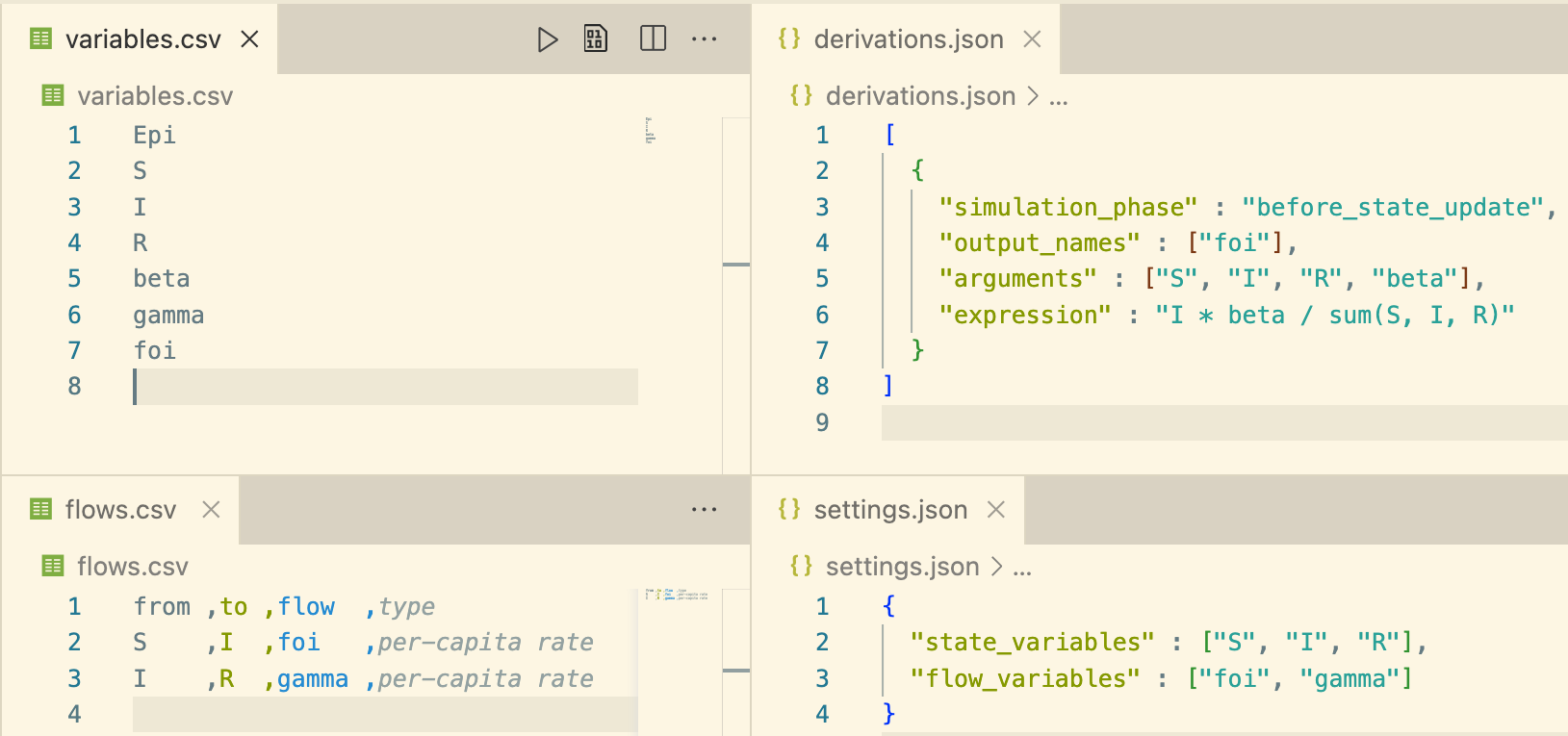The width and height of the screenshot is (1568, 736).
Task: Expand breadcrumb chevron after settings.json
Action: [x=996, y=567]
